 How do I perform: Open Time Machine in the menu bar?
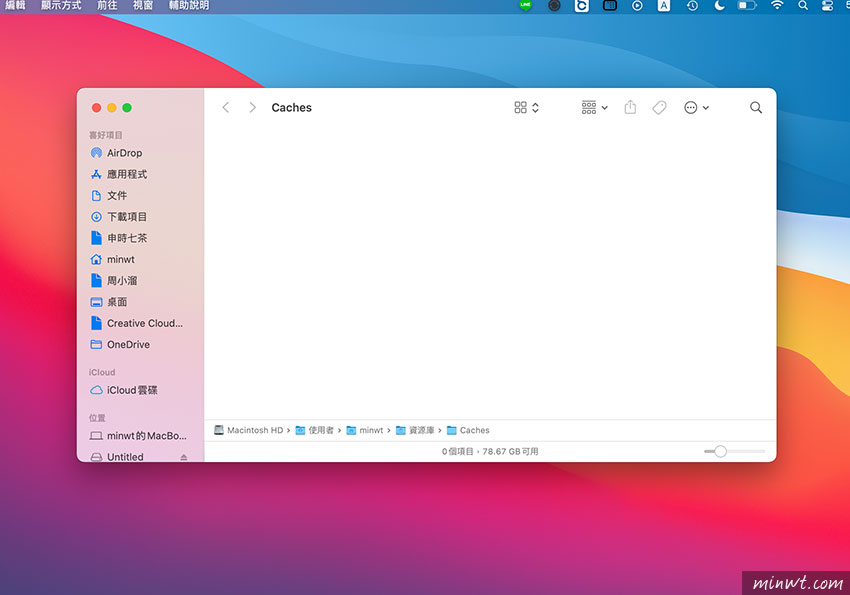point(692,5)
